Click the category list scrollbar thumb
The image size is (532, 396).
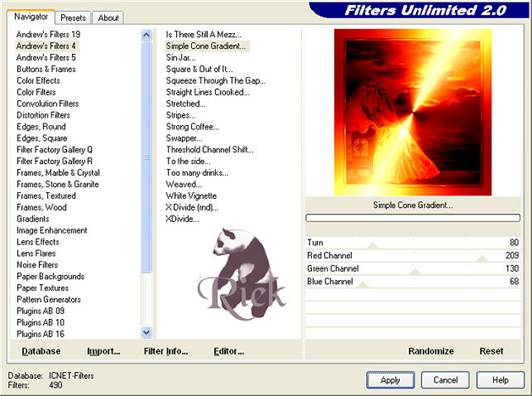[146, 156]
